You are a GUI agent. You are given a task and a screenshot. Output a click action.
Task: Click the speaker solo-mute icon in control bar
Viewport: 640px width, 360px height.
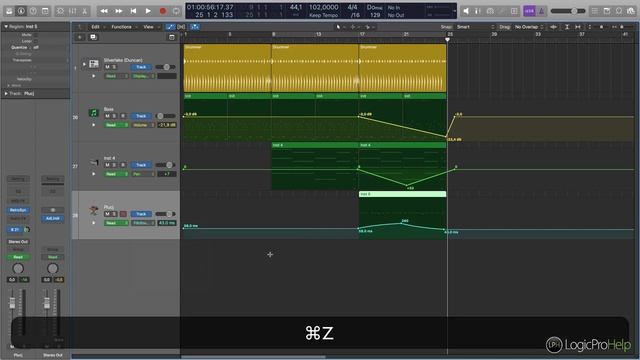pos(466,11)
